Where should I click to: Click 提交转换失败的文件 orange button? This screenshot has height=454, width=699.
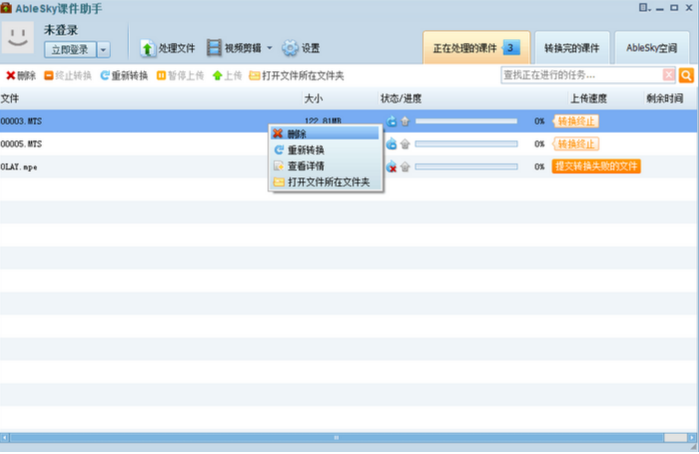tap(596, 166)
